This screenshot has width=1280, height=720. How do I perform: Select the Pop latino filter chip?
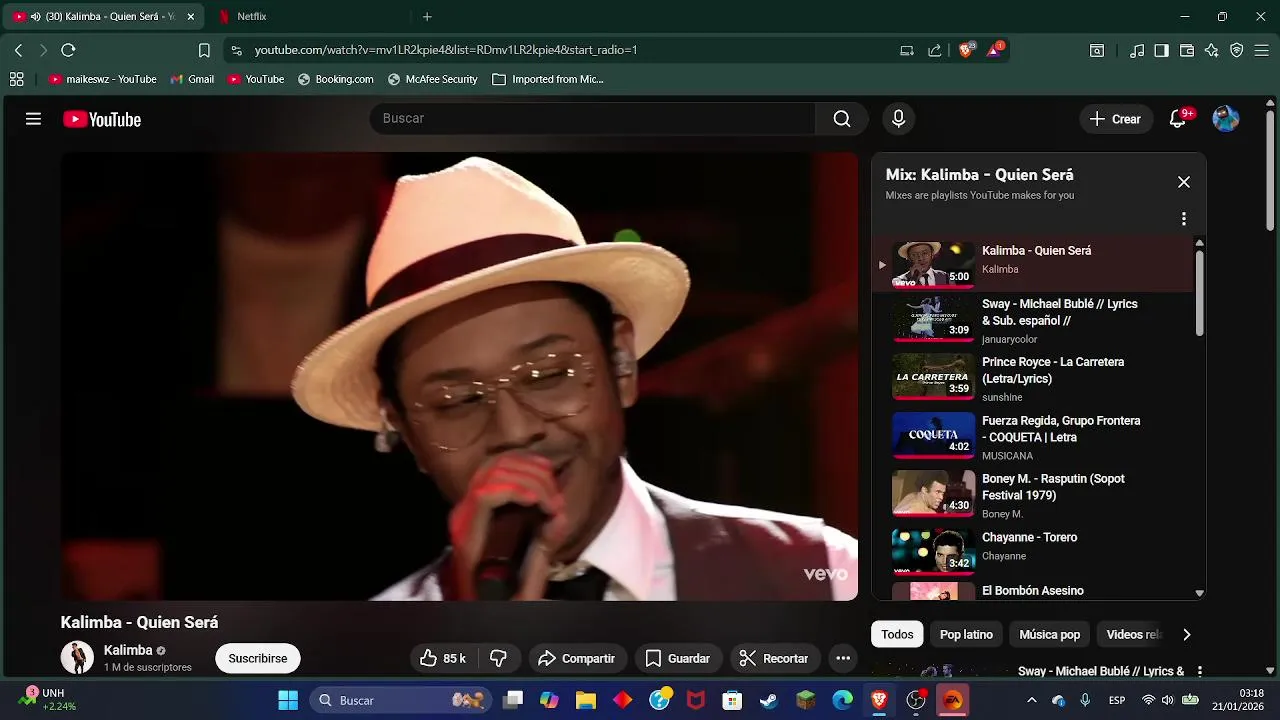coord(966,634)
